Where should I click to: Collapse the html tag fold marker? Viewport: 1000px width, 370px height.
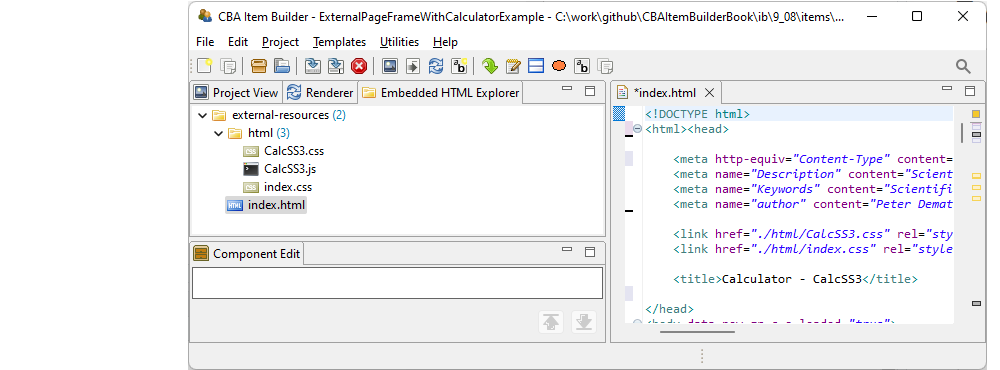coord(637,129)
